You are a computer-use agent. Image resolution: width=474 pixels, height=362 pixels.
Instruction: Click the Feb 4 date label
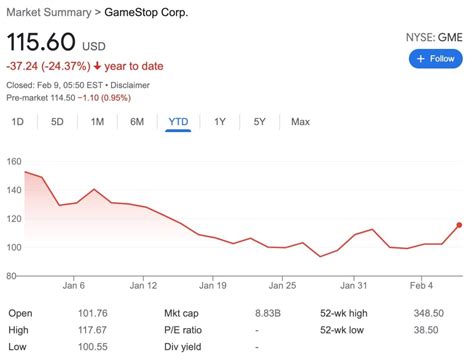421,286
